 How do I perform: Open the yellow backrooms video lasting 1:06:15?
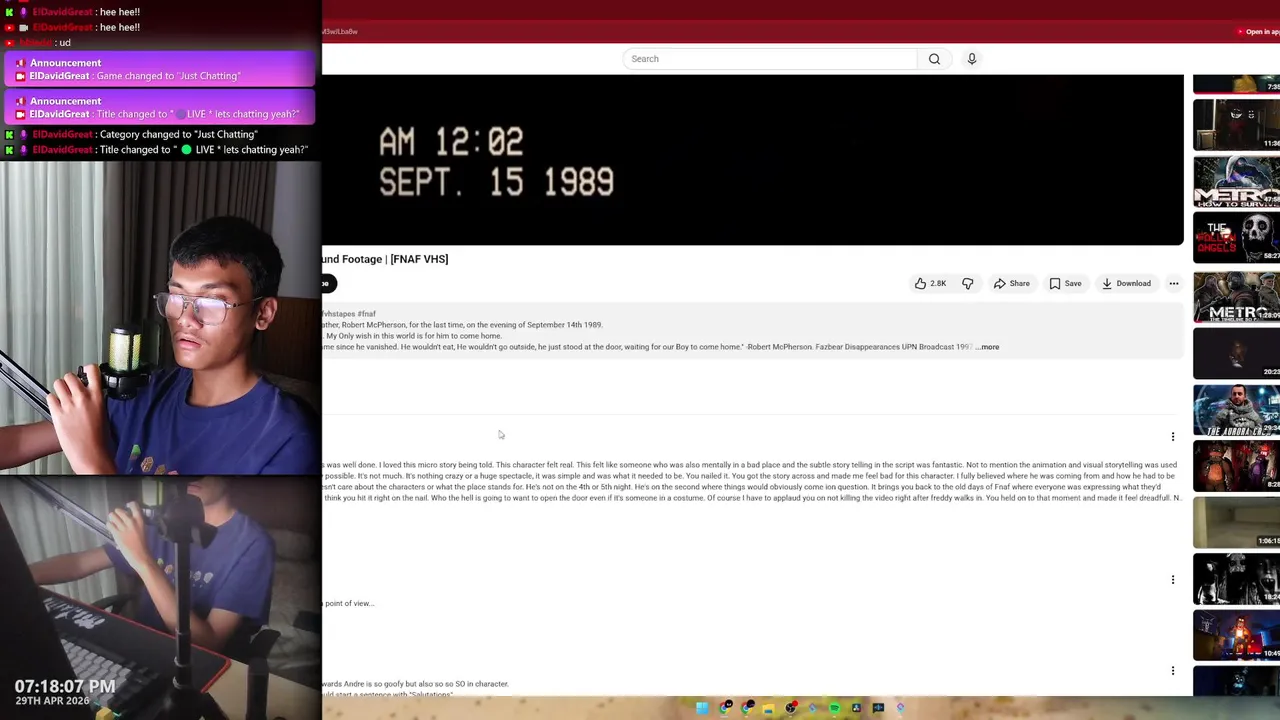1236,524
